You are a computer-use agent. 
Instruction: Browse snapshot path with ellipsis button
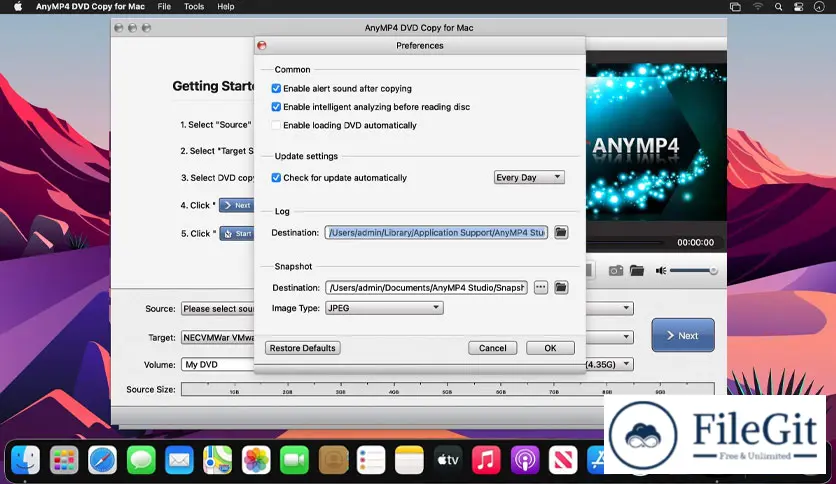tap(541, 287)
